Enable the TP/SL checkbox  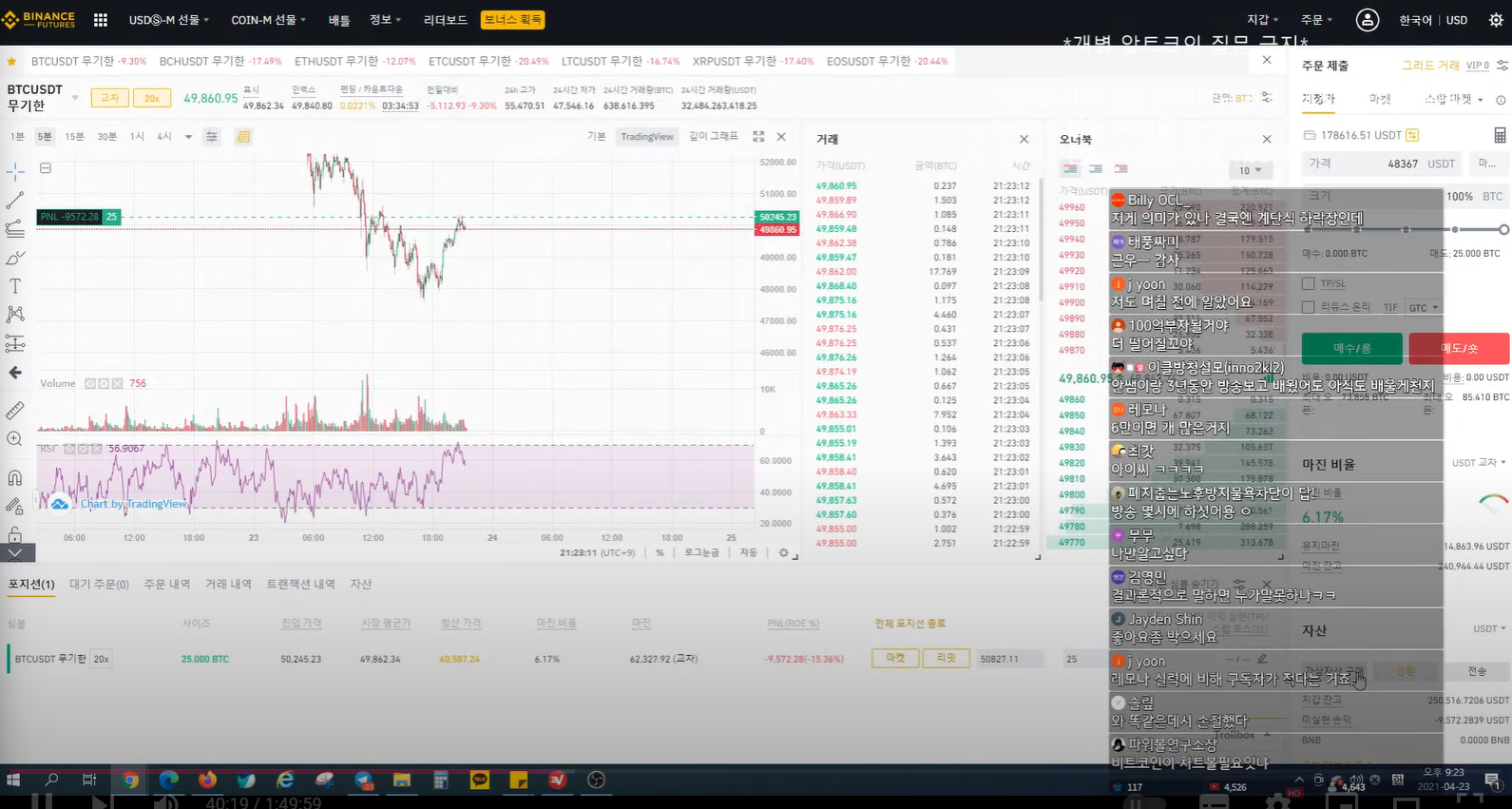coord(1309,283)
